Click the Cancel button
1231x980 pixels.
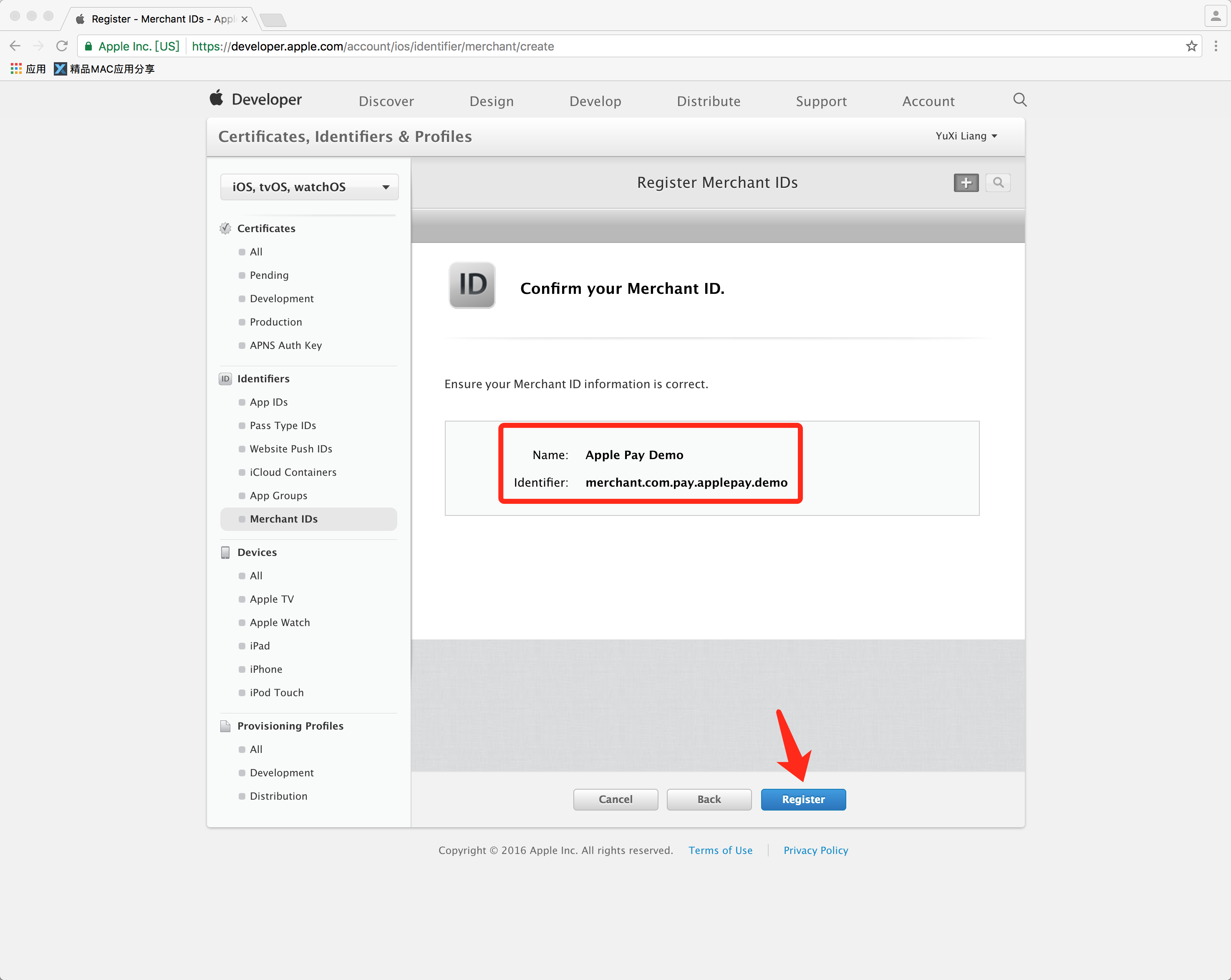(615, 799)
